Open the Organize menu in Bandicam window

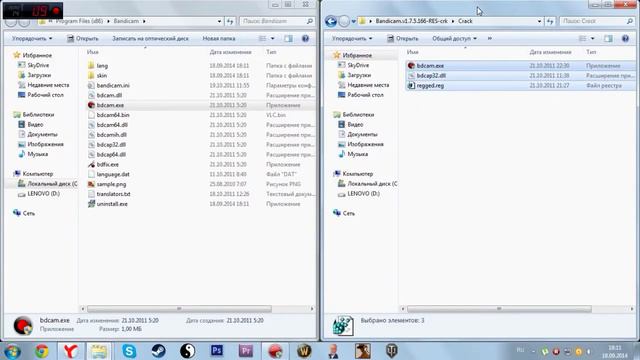(x=32, y=38)
